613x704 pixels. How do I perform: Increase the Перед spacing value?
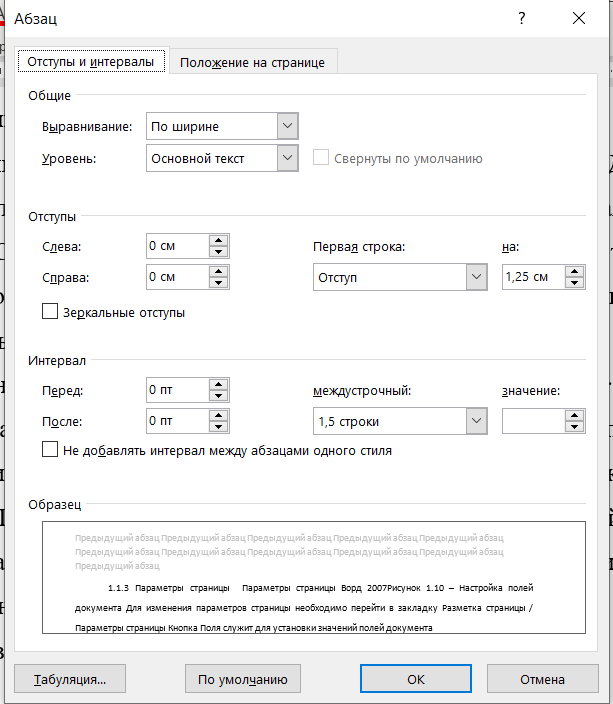pyautogui.click(x=219, y=384)
